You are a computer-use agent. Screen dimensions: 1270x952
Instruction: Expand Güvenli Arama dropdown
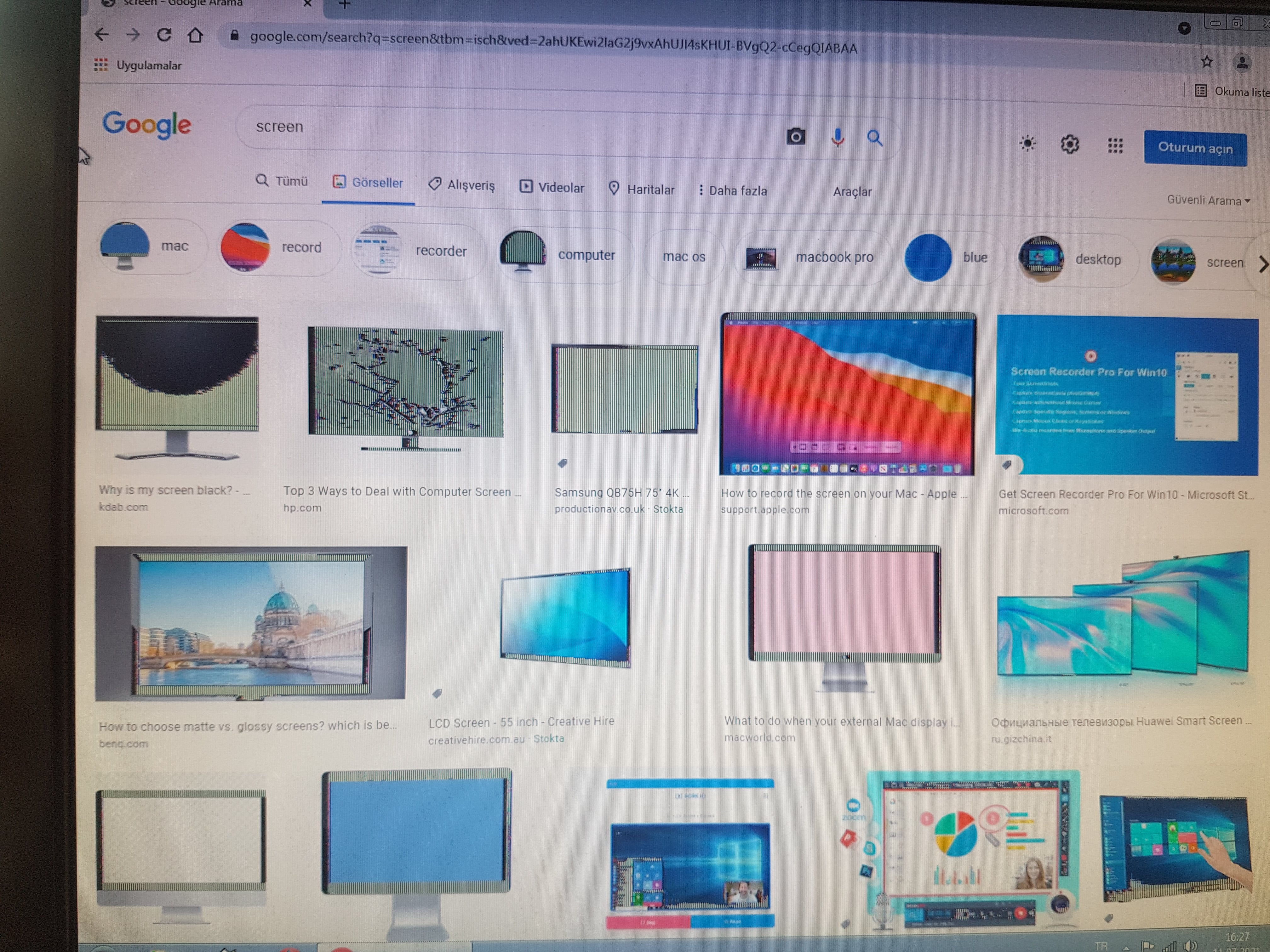(1208, 200)
